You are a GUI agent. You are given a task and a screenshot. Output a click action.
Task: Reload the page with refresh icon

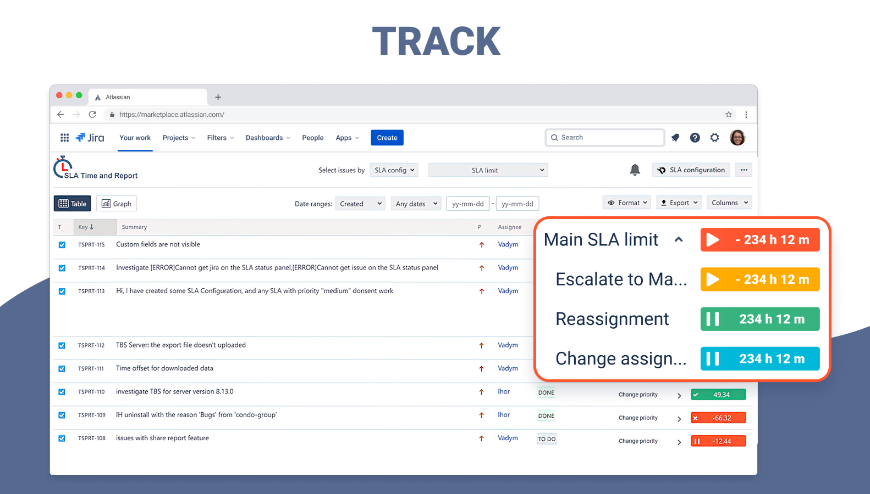[92, 114]
